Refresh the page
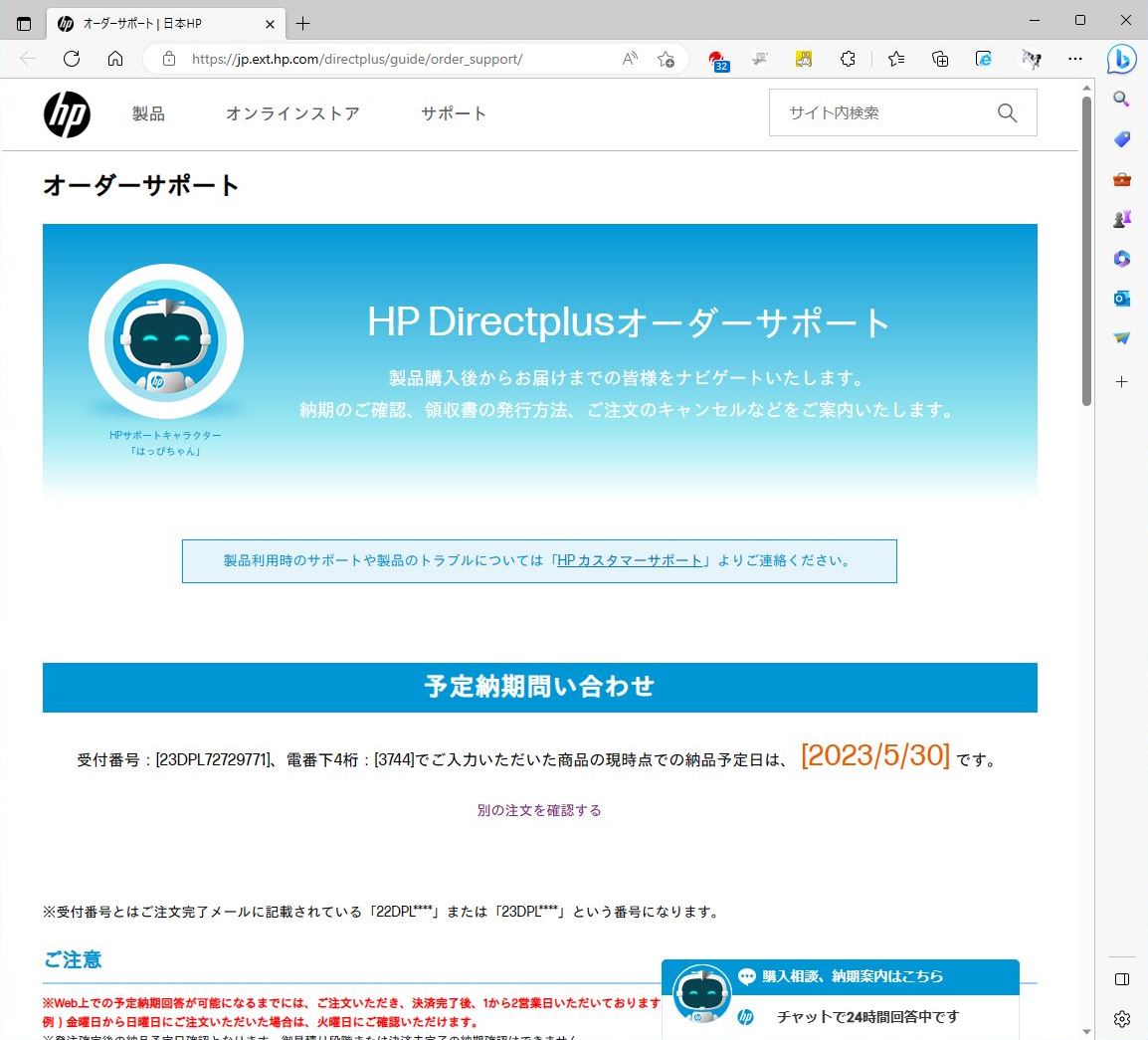Image resolution: width=1148 pixels, height=1040 pixels. pos(71,59)
